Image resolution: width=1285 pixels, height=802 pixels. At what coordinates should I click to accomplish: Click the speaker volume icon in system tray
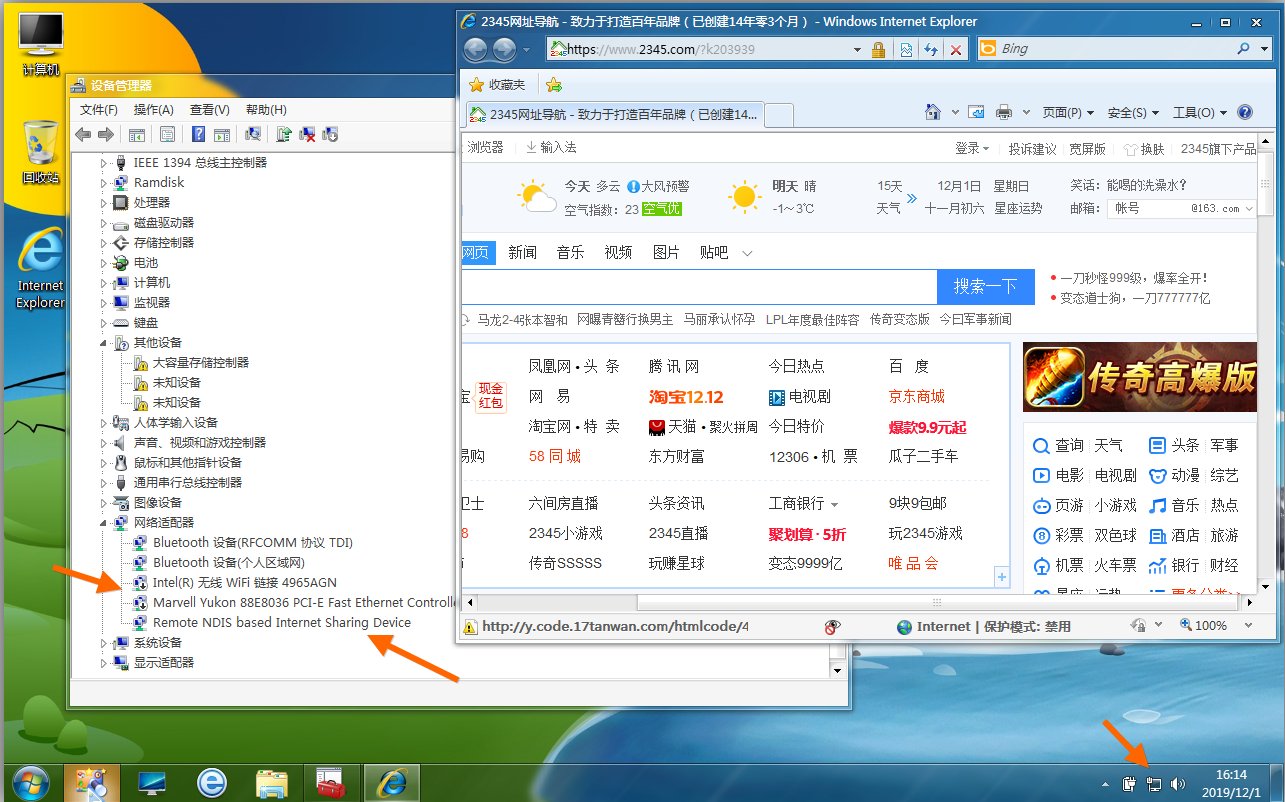(x=1178, y=784)
